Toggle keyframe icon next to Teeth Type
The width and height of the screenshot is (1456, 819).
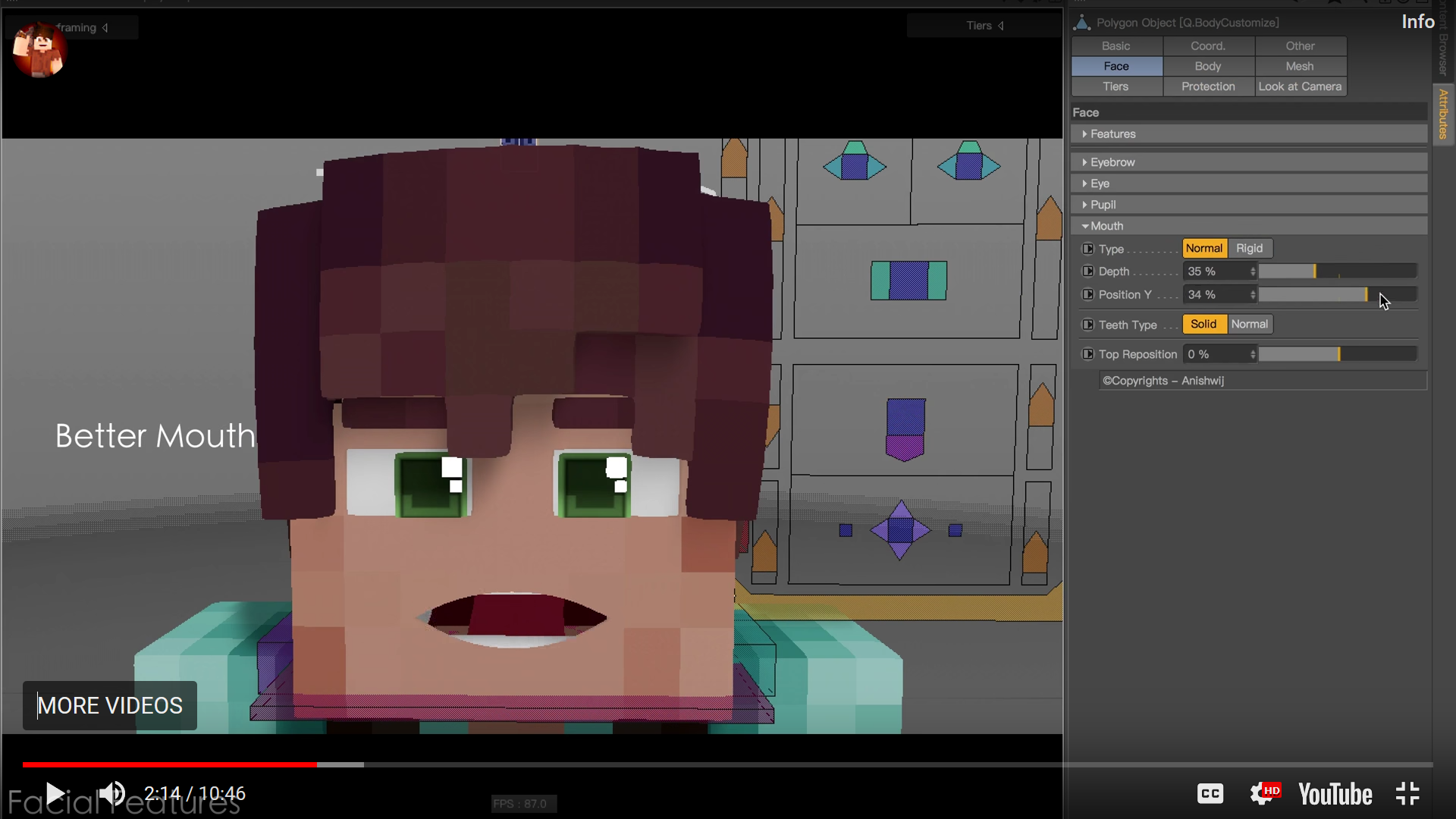(x=1087, y=325)
